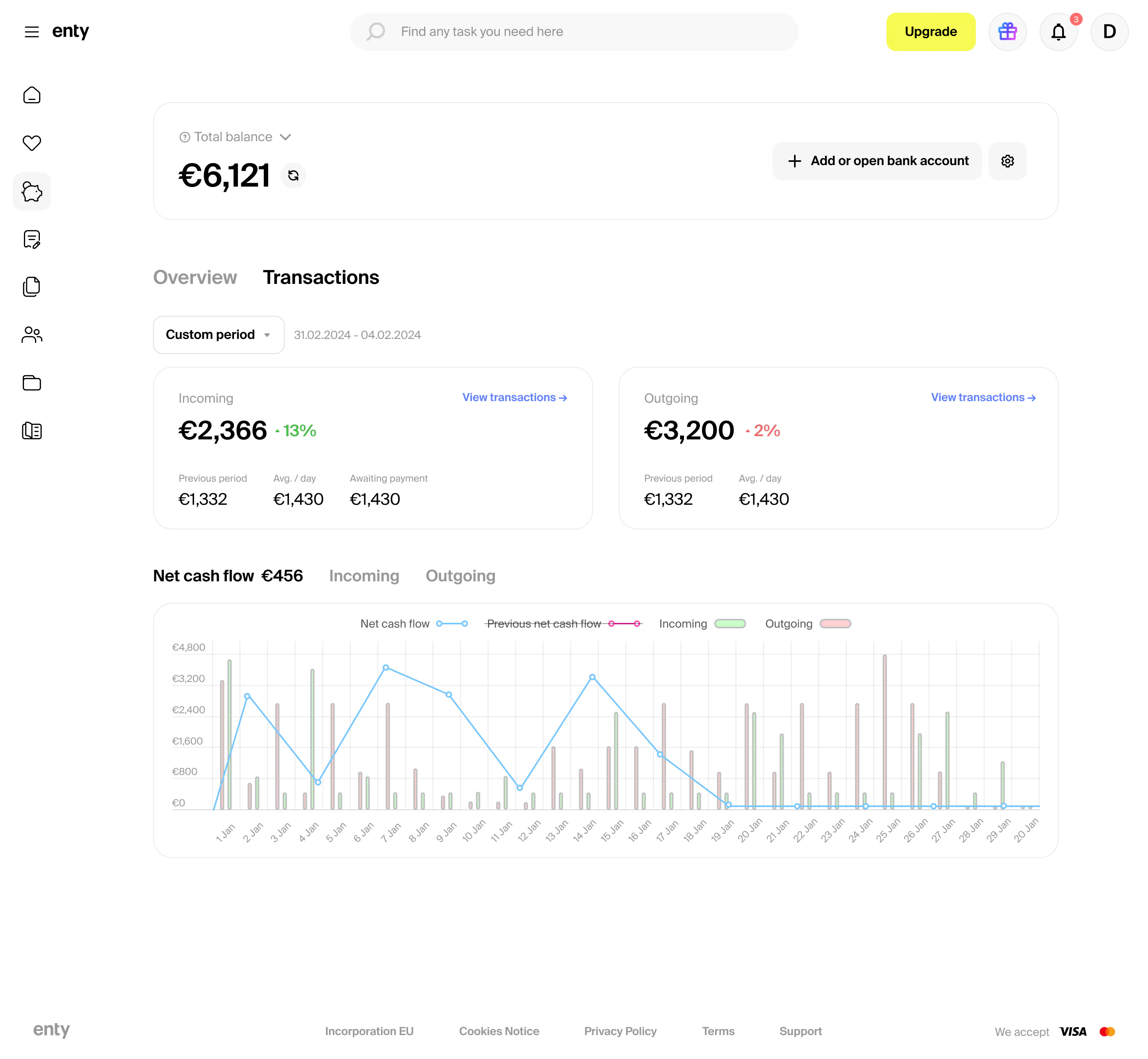Screen dimensions: 1148x1059
Task: Click the 31.02.2024 - 04.02.2024 date range
Action: coord(357,335)
